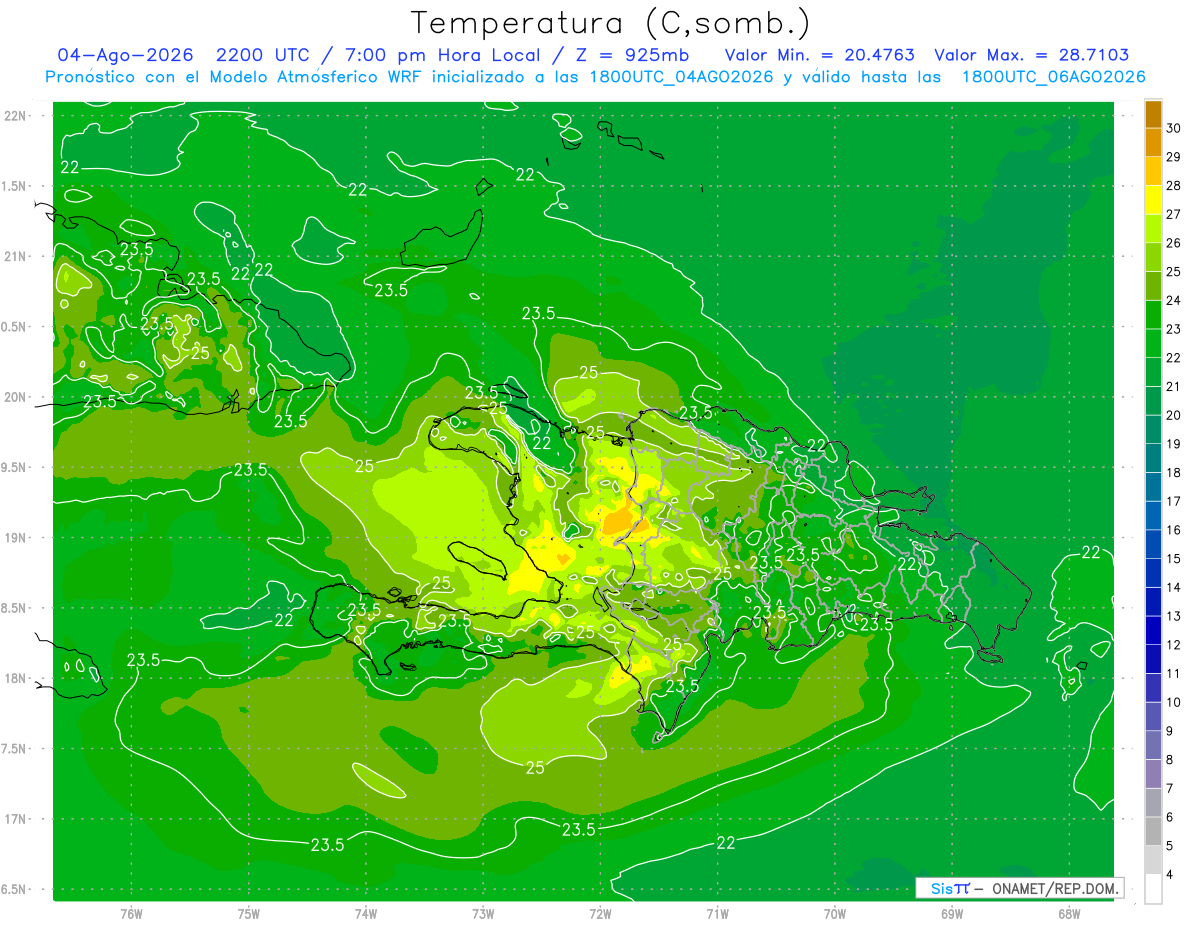The height and width of the screenshot is (927, 1200).
Task: Click the '75W' longitude axis label
Action: 249,913
